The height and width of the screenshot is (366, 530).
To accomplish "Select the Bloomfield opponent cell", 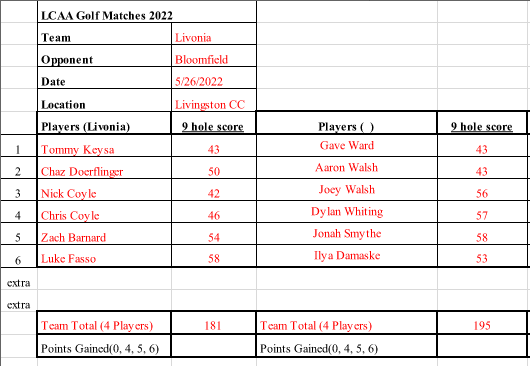I will point(214,56).
